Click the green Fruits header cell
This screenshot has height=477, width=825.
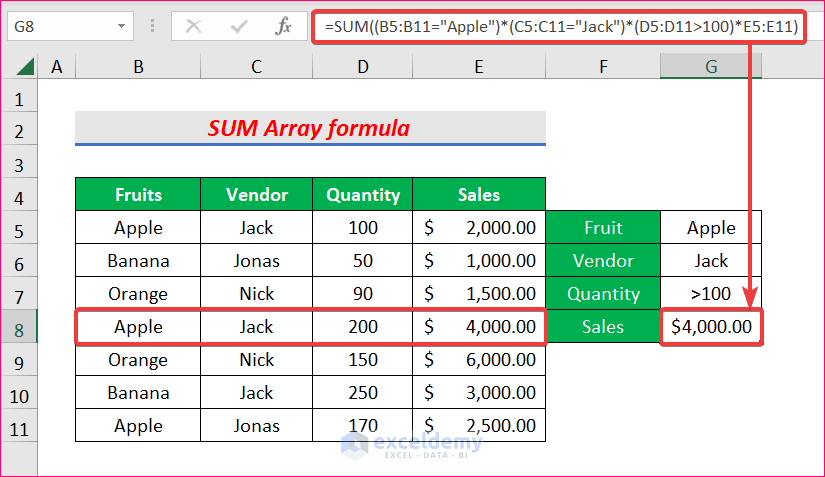(138, 195)
